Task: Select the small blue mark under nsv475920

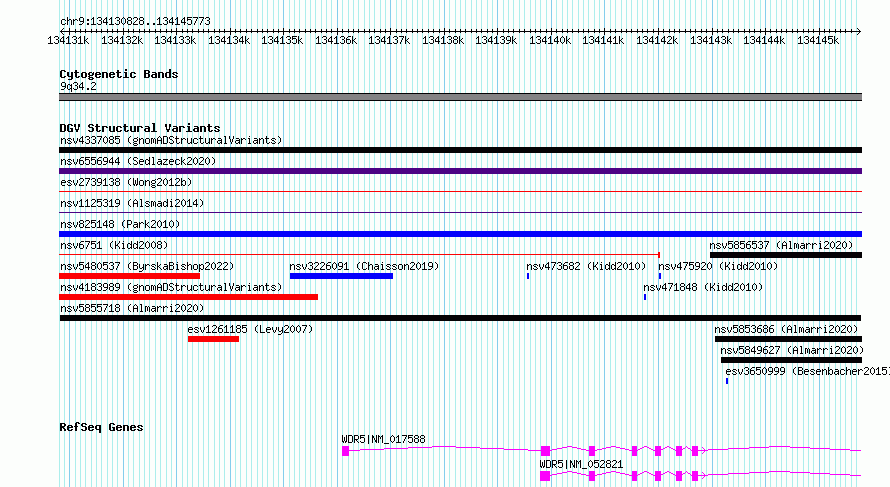Action: coord(660,276)
